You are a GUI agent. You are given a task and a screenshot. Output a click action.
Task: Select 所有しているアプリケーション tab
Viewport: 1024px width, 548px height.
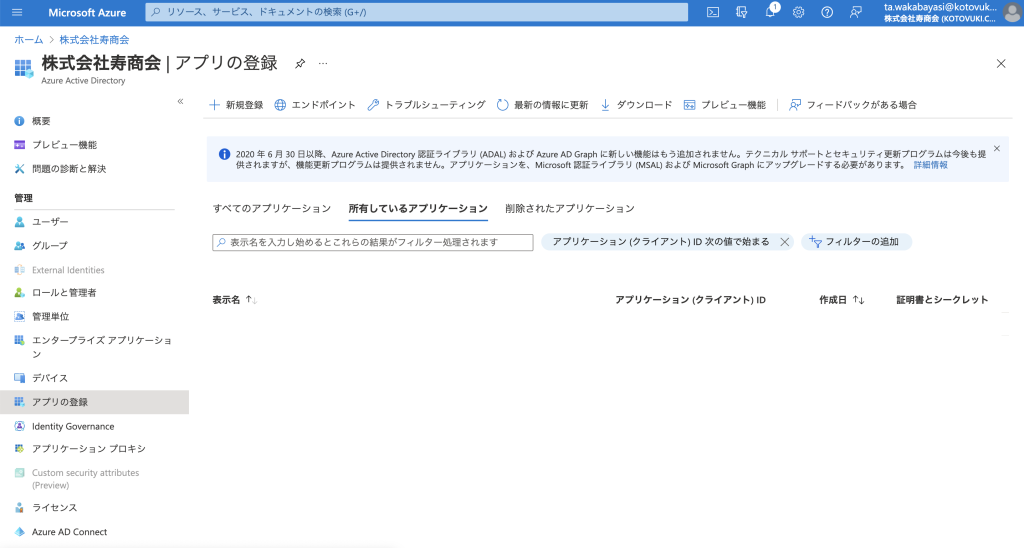click(x=418, y=208)
